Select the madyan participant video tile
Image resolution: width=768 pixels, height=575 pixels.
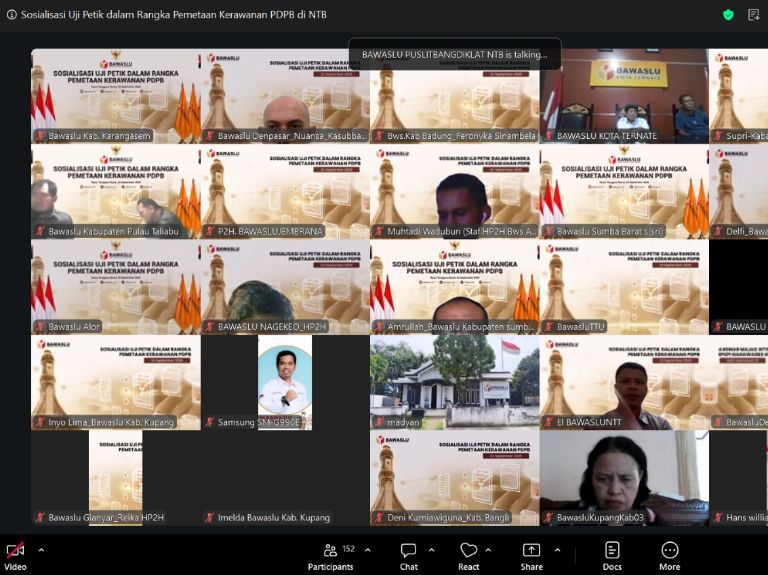455,383
